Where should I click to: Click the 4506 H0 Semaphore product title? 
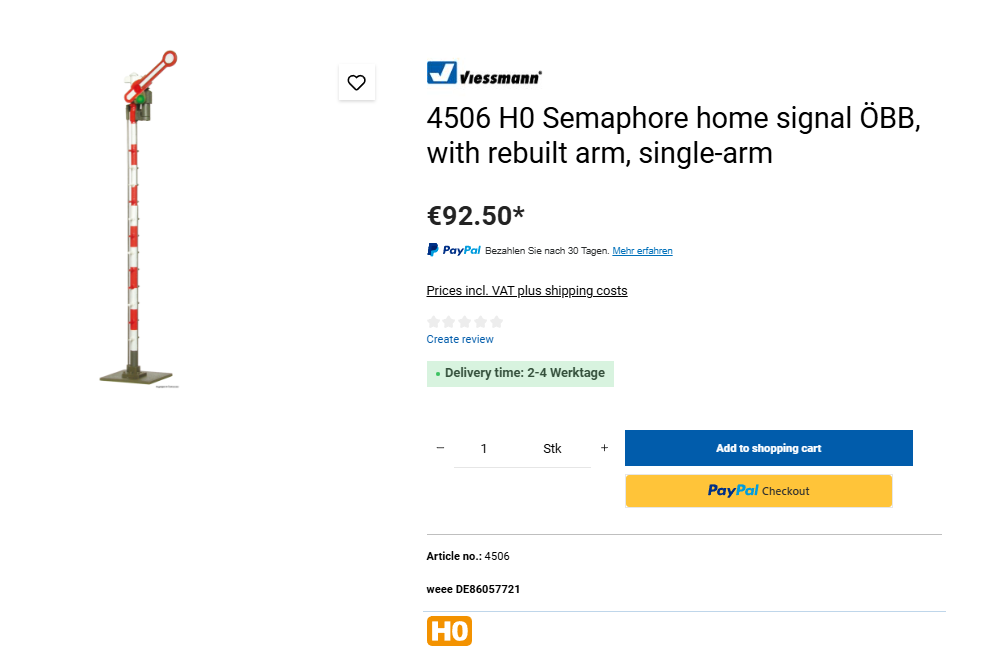pyautogui.click(x=672, y=136)
